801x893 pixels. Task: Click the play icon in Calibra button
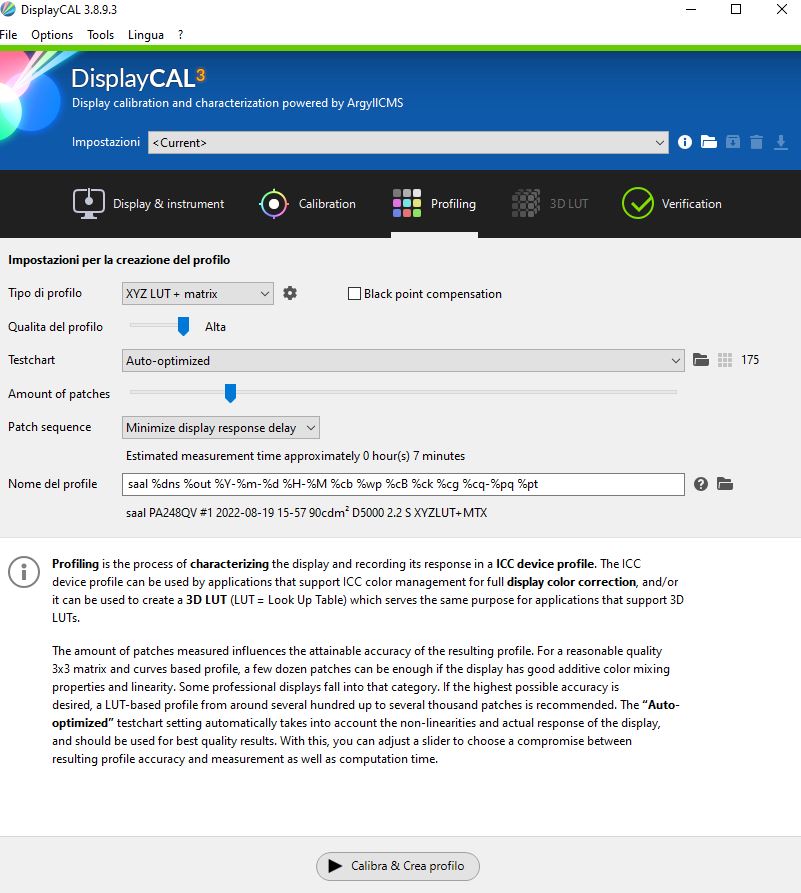click(x=335, y=866)
